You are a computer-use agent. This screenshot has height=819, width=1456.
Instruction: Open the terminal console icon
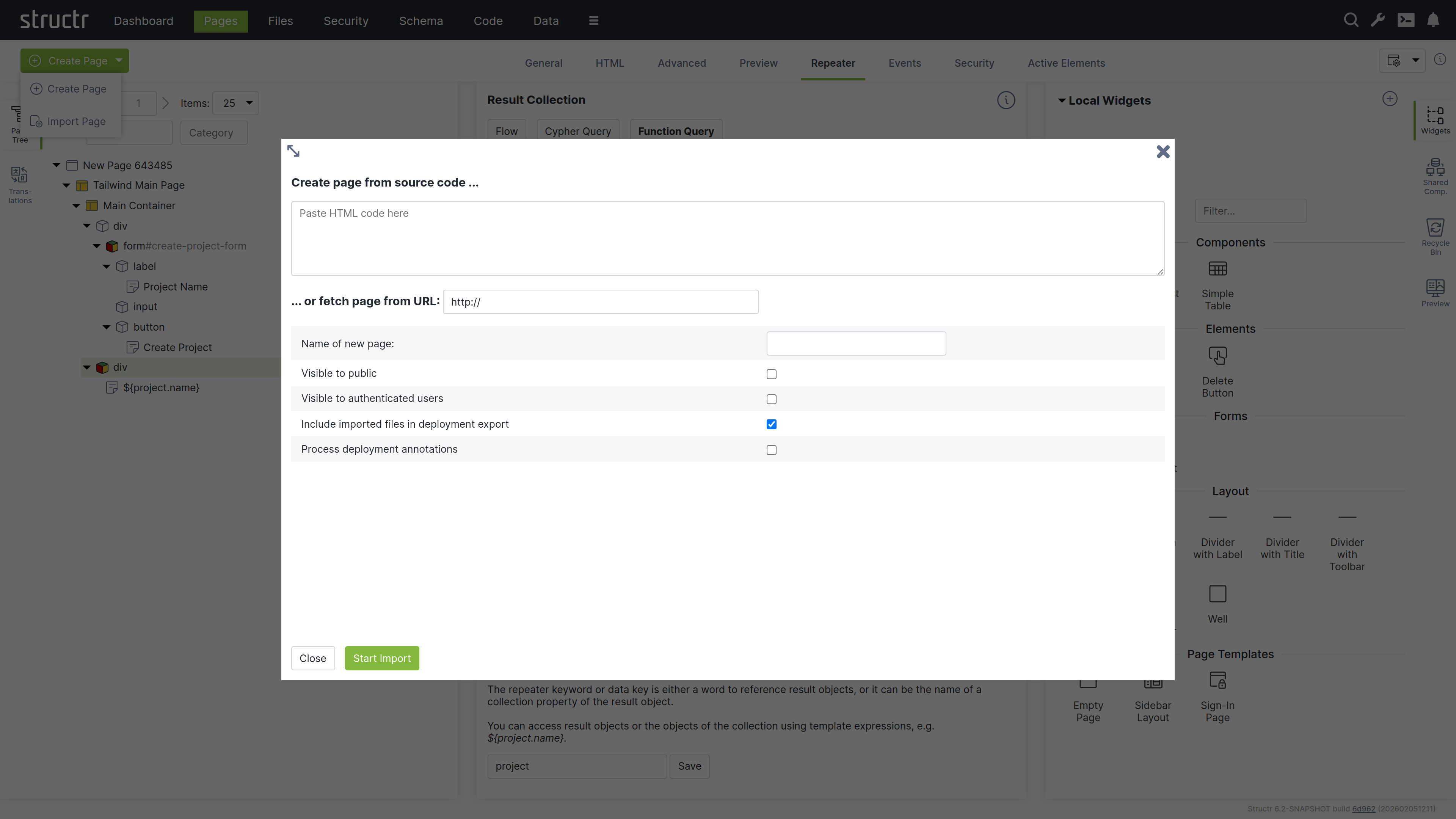(1406, 20)
